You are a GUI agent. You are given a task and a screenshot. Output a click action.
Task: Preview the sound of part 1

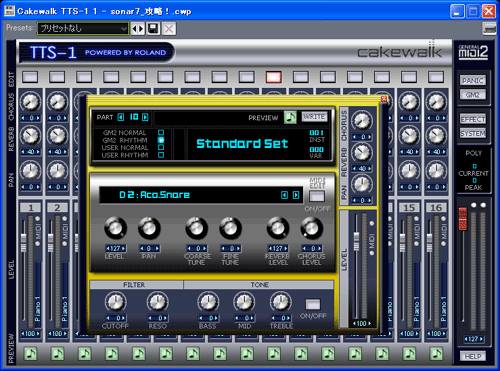31,354
